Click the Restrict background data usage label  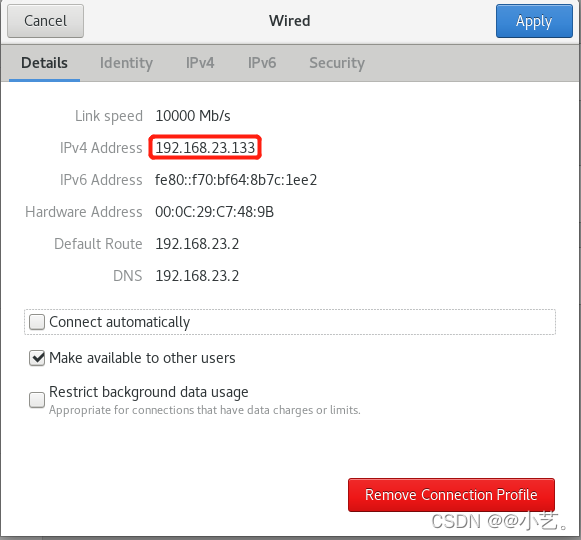[149, 392]
